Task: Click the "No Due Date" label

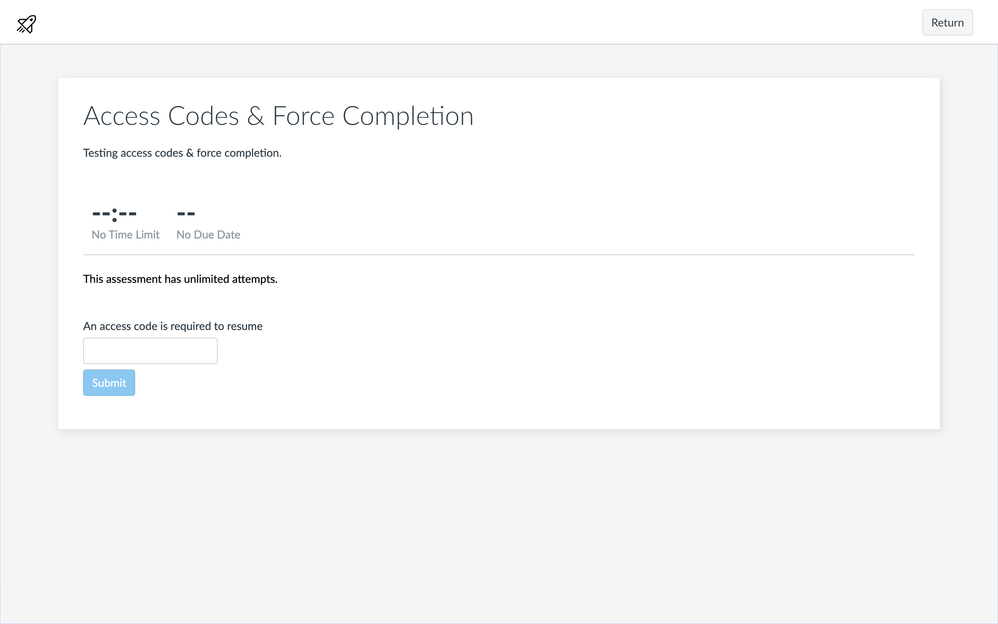Action: (x=208, y=235)
